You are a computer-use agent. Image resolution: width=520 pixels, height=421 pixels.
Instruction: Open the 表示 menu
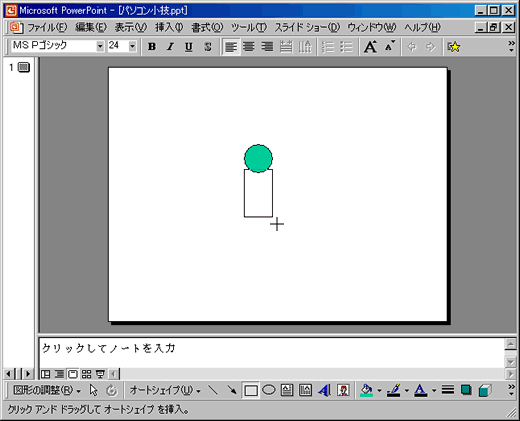(x=131, y=27)
